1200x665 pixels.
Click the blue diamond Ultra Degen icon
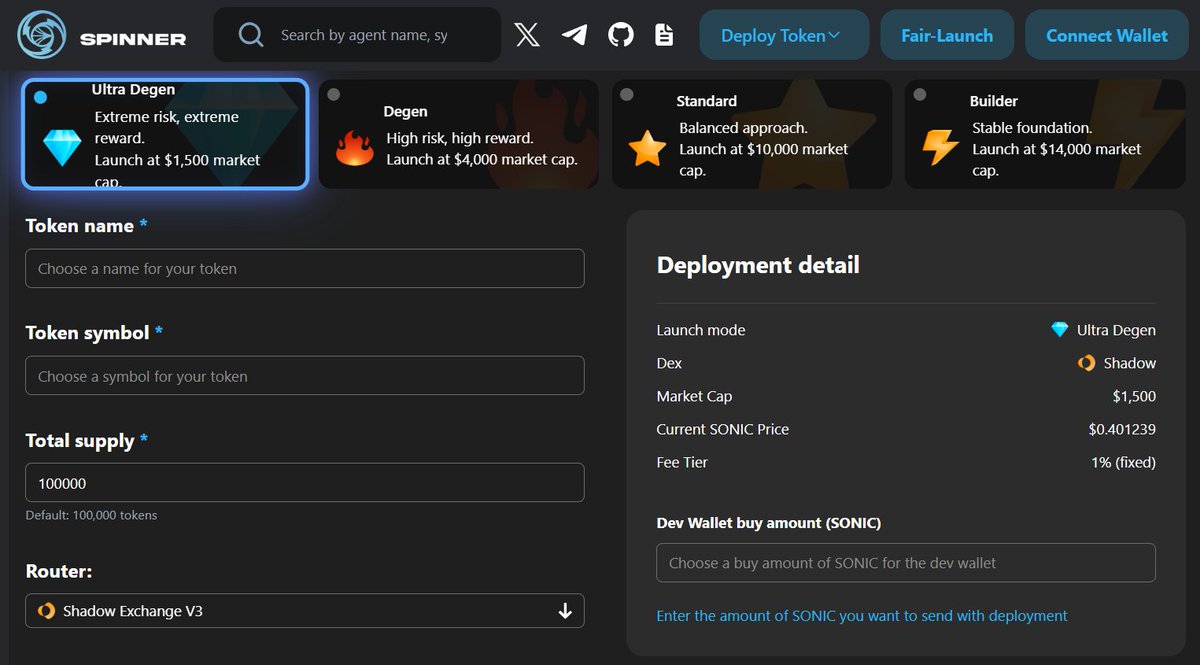(x=62, y=148)
